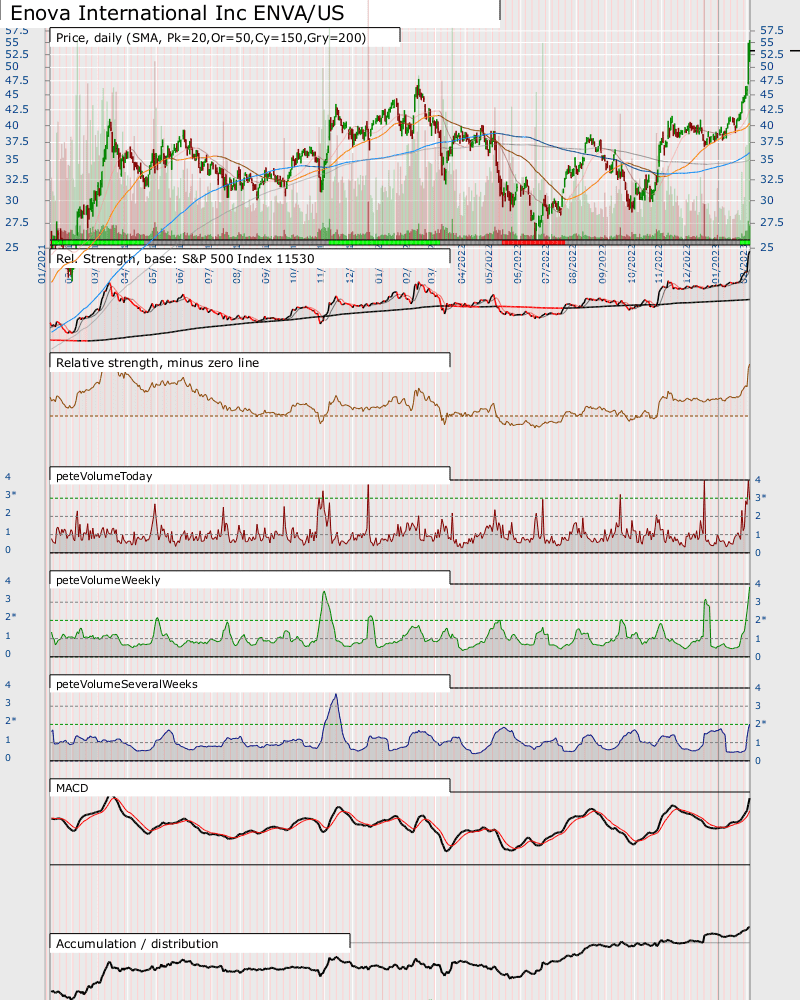Click the peteVolumeWeekly panel label

tap(108, 580)
